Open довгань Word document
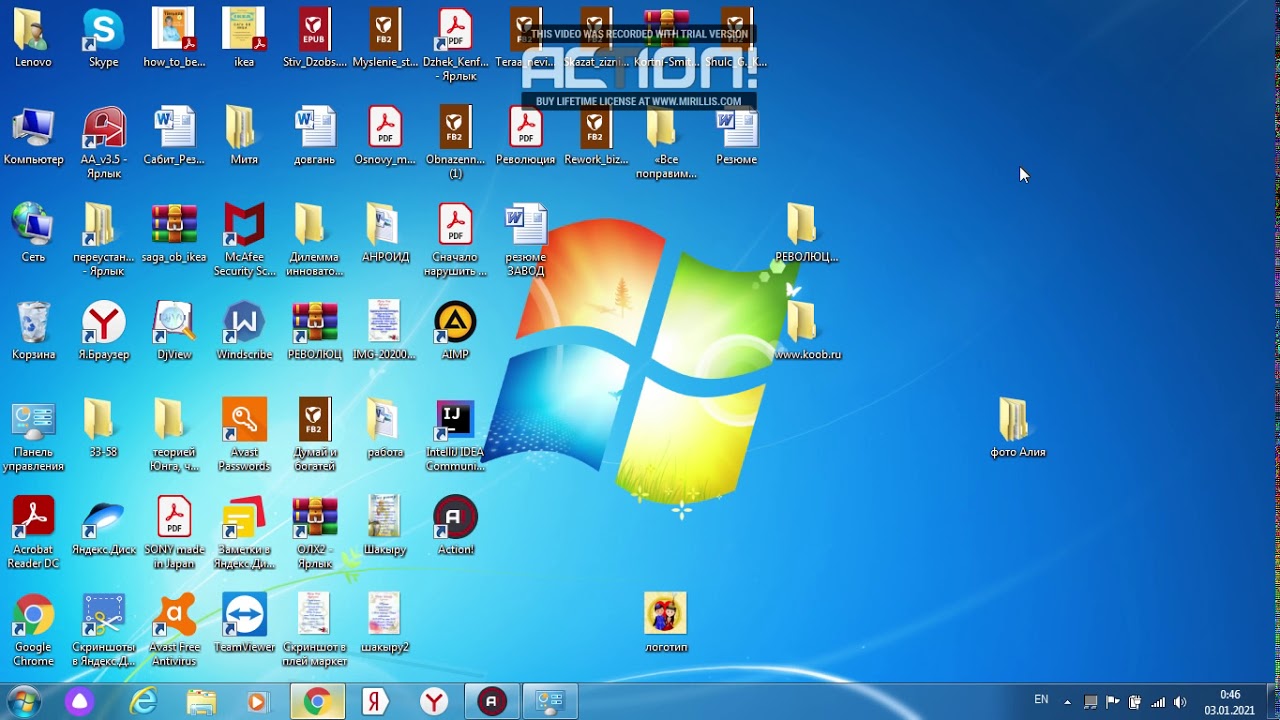Viewport: 1280px width, 720px height. click(x=314, y=135)
